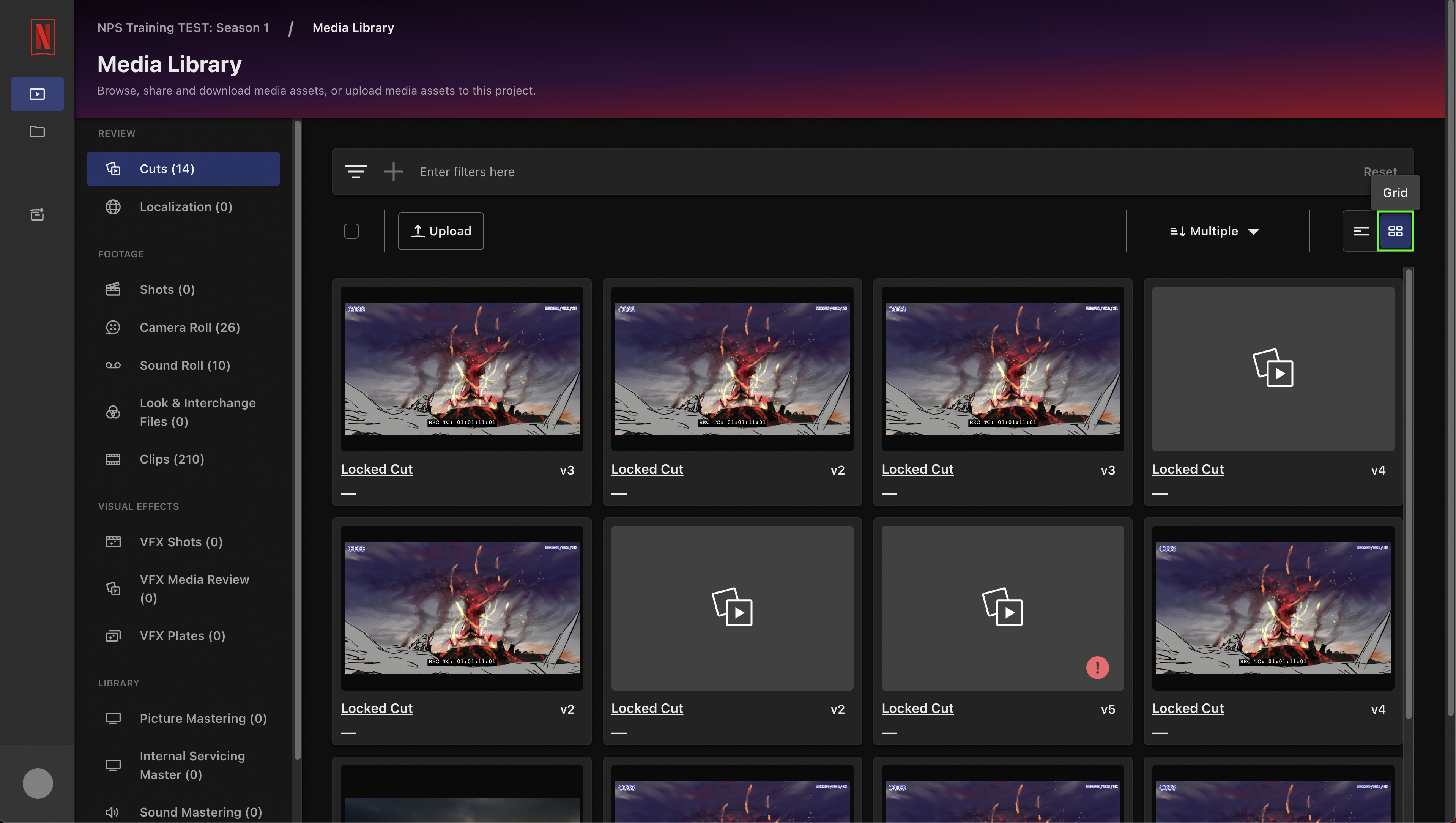Open Clips (210) category
The image size is (1456, 823).
[x=183, y=459]
